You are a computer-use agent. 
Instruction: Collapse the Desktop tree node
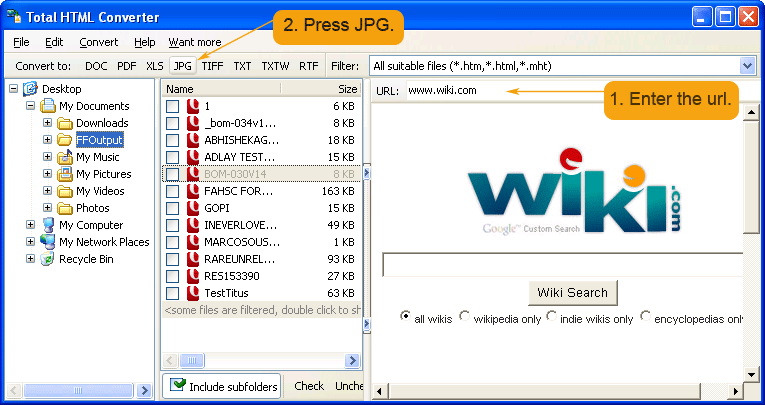click(14, 89)
